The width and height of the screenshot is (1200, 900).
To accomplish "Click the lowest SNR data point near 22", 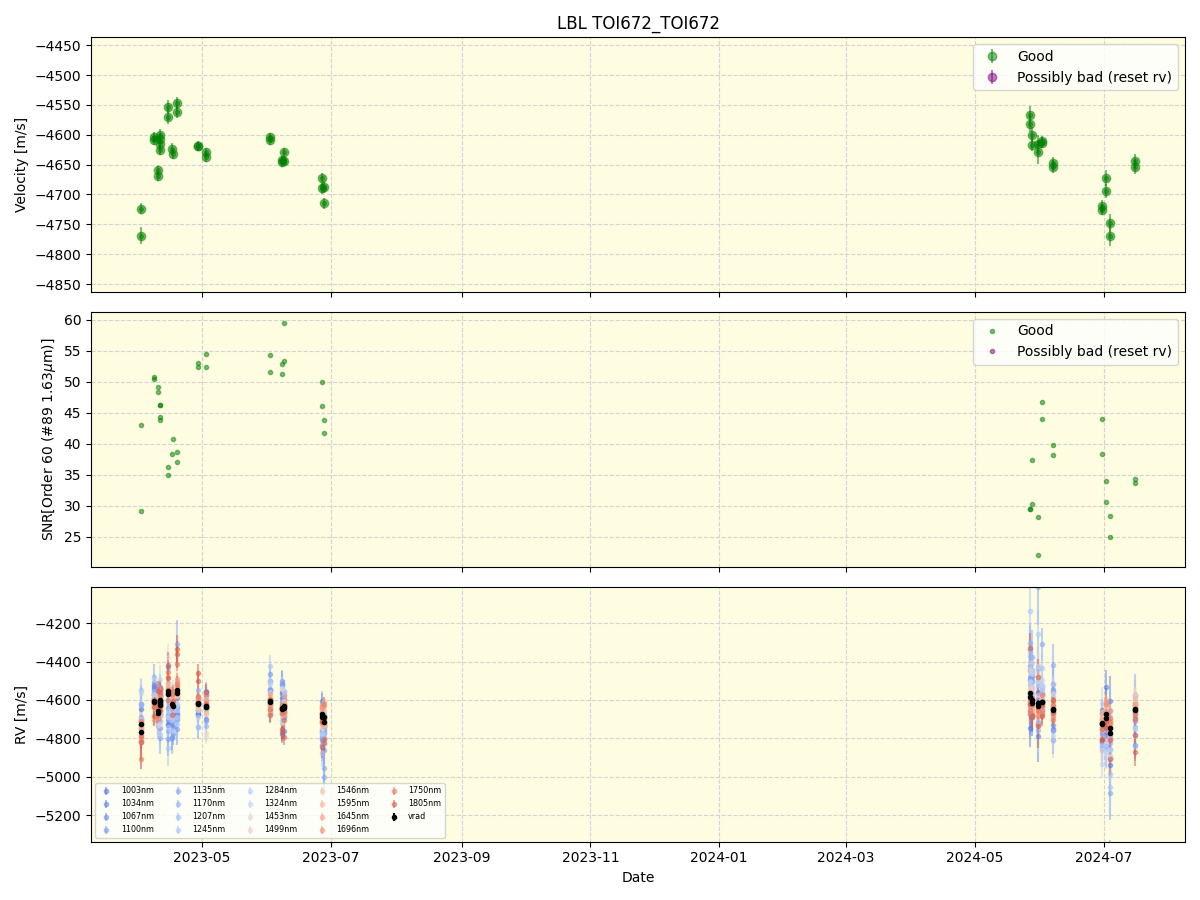I will click(1038, 555).
